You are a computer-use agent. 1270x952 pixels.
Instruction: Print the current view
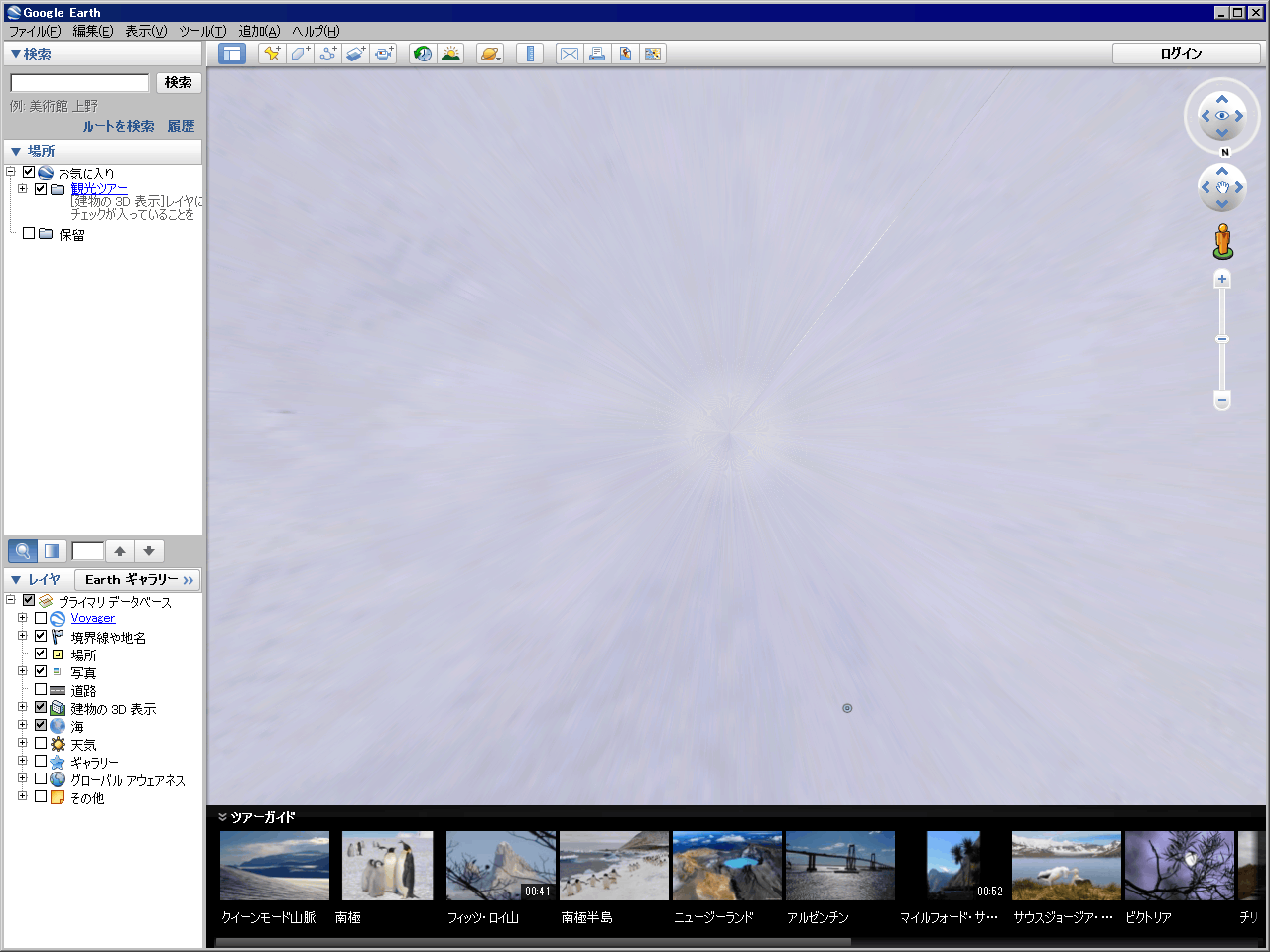click(597, 54)
